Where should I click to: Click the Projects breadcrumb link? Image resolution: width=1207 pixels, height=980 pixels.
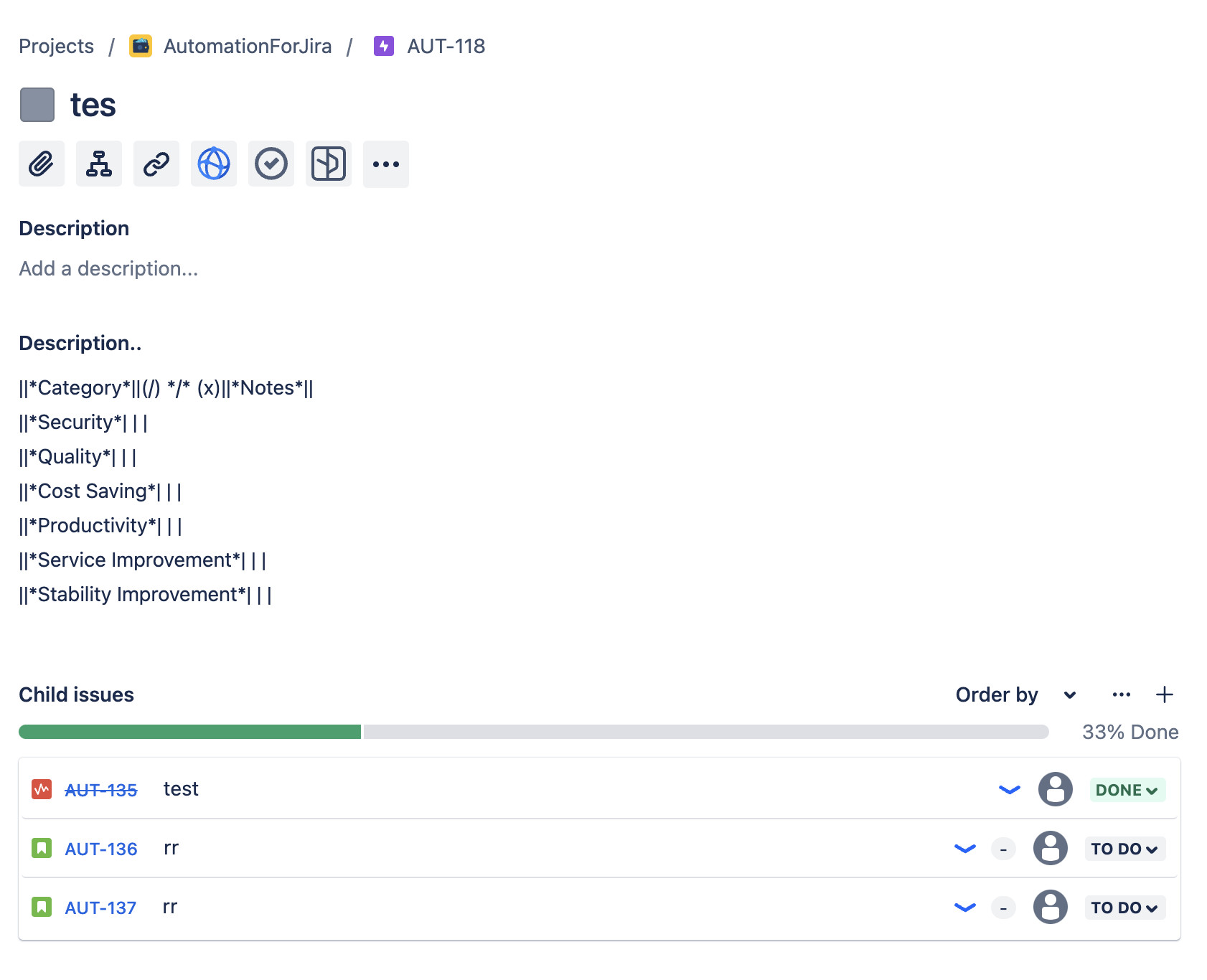(56, 46)
